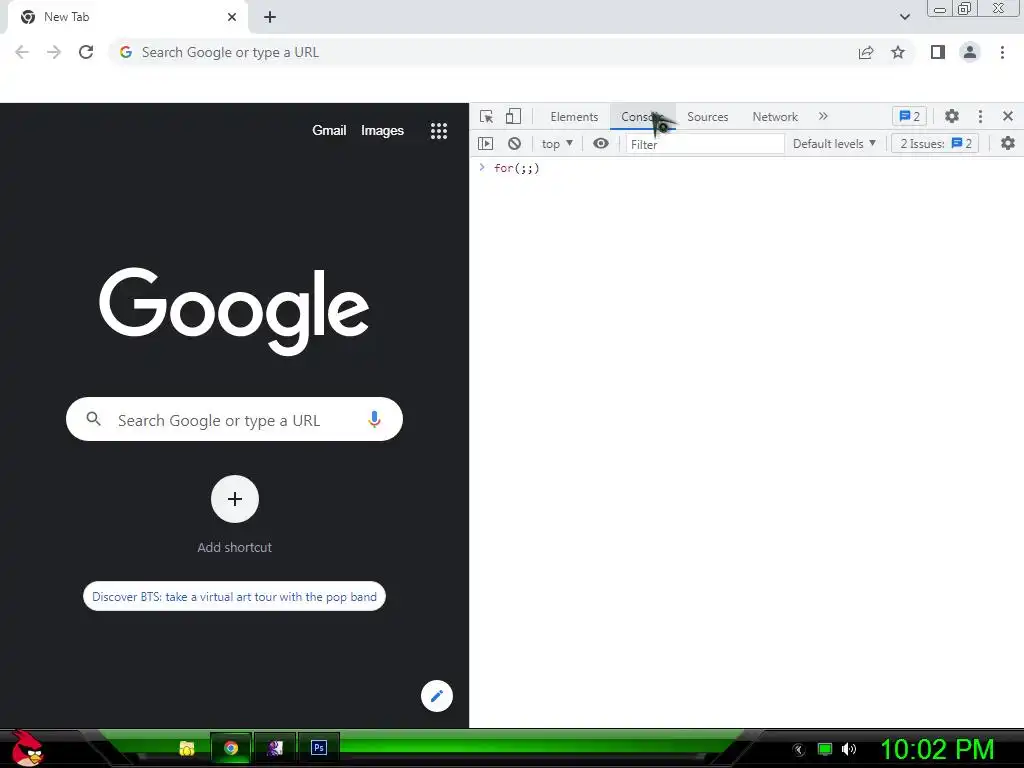Open the top JavaScript context dropdown
This screenshot has height=768, width=1024.
pyautogui.click(x=557, y=144)
